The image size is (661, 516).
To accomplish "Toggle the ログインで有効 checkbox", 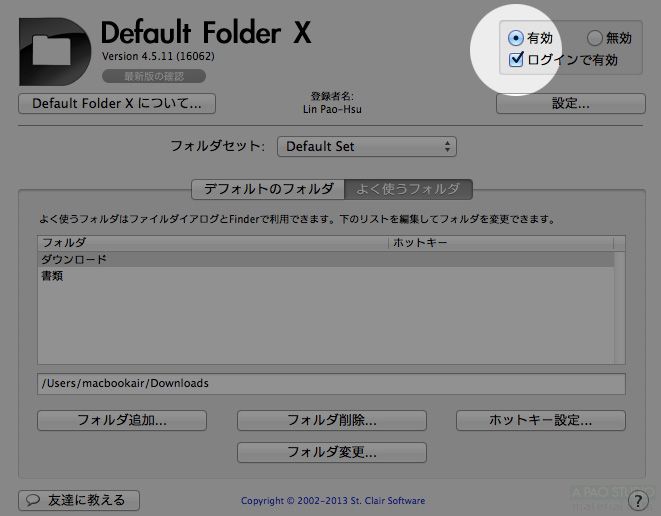I will (516, 60).
